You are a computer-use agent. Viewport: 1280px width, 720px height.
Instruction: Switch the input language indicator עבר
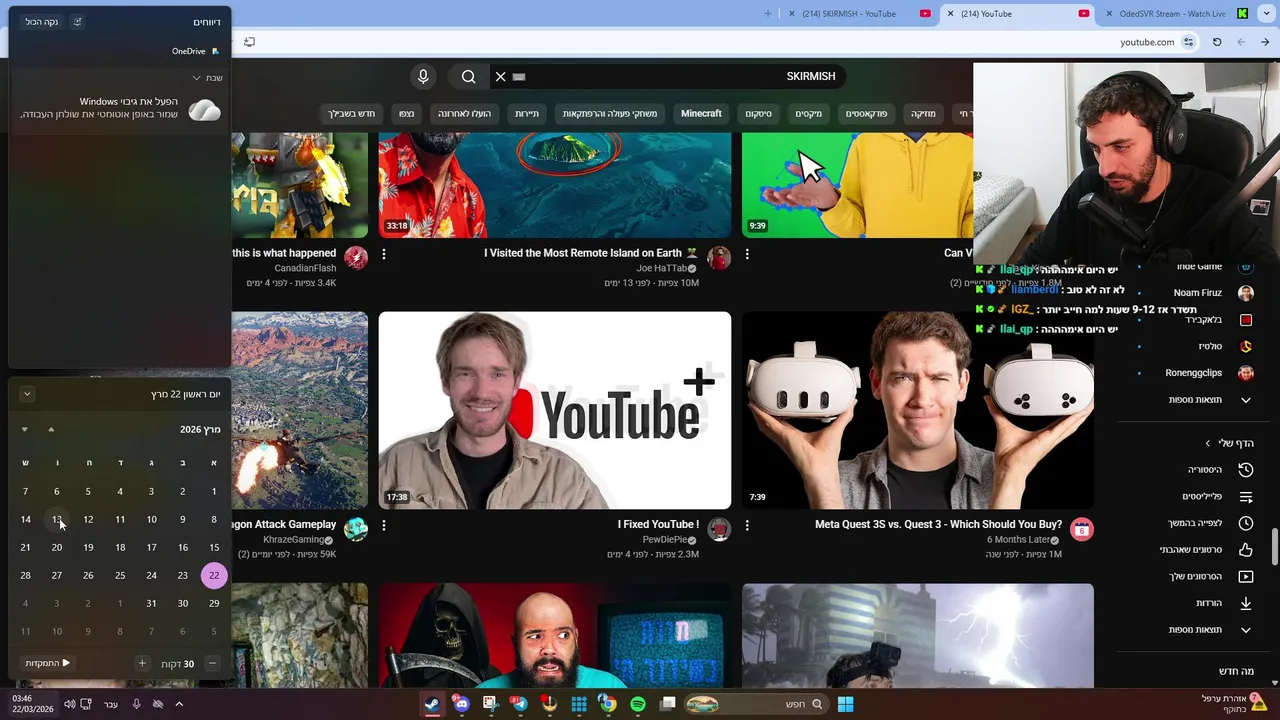(111, 704)
